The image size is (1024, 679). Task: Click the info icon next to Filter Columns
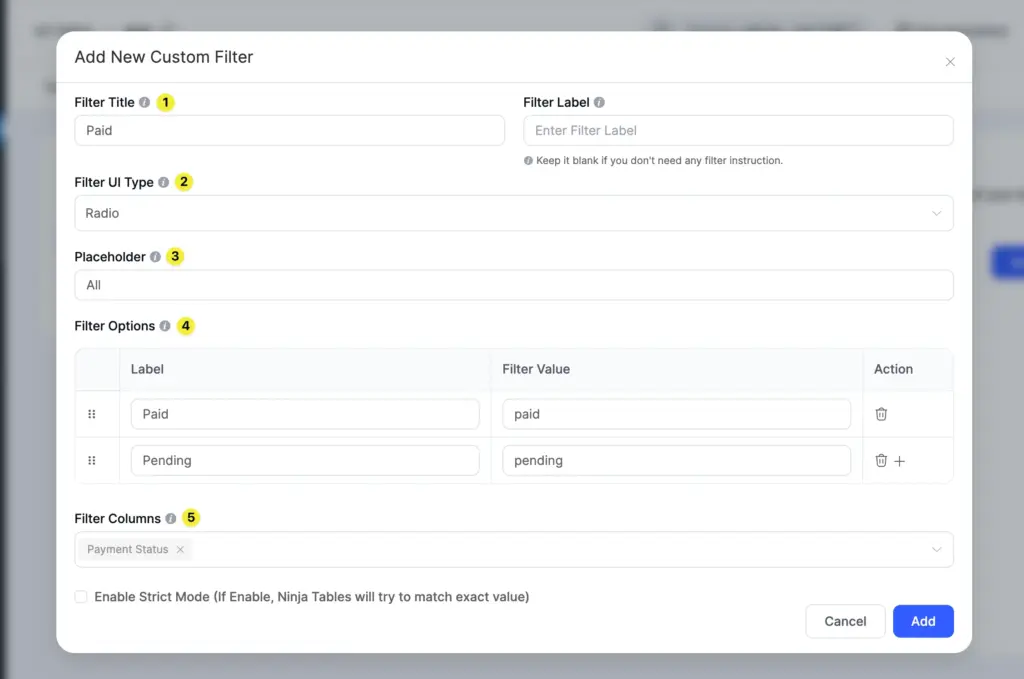[168, 518]
